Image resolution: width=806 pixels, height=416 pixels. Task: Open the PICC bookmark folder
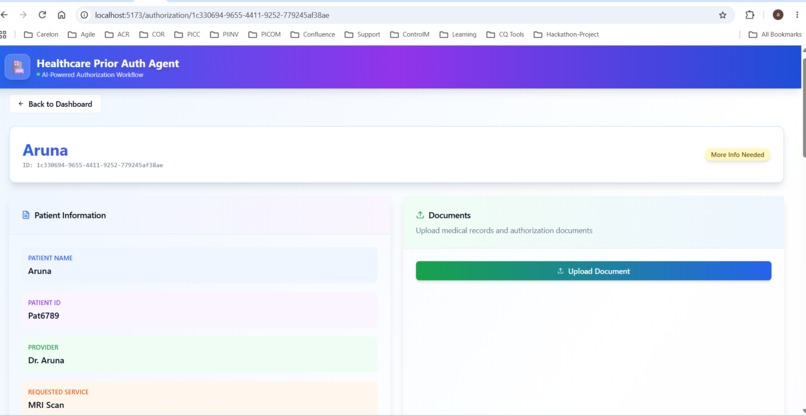point(187,34)
